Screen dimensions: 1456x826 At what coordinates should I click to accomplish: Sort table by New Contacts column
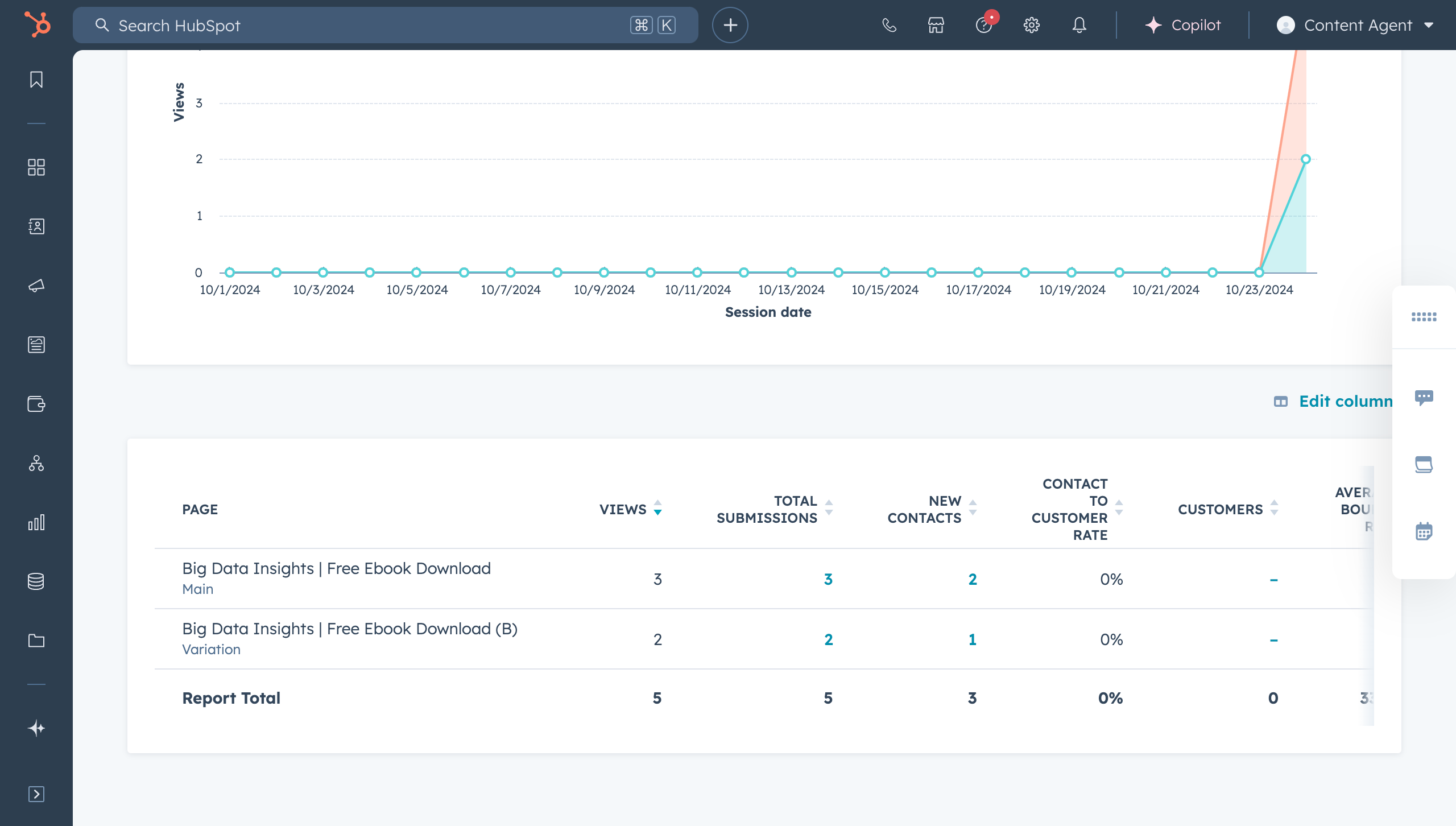(x=932, y=509)
